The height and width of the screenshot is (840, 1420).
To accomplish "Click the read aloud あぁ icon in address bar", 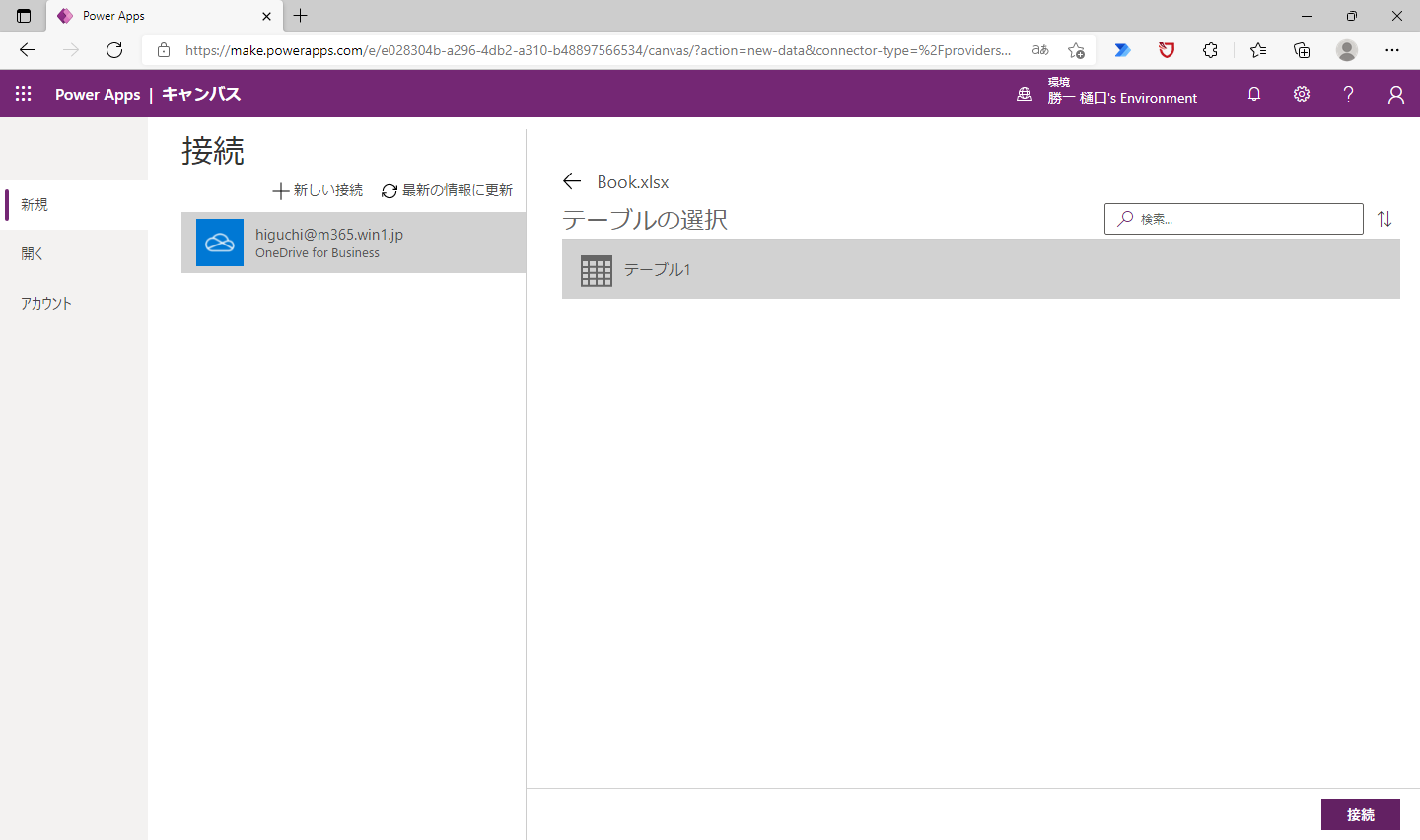I will [x=1040, y=50].
